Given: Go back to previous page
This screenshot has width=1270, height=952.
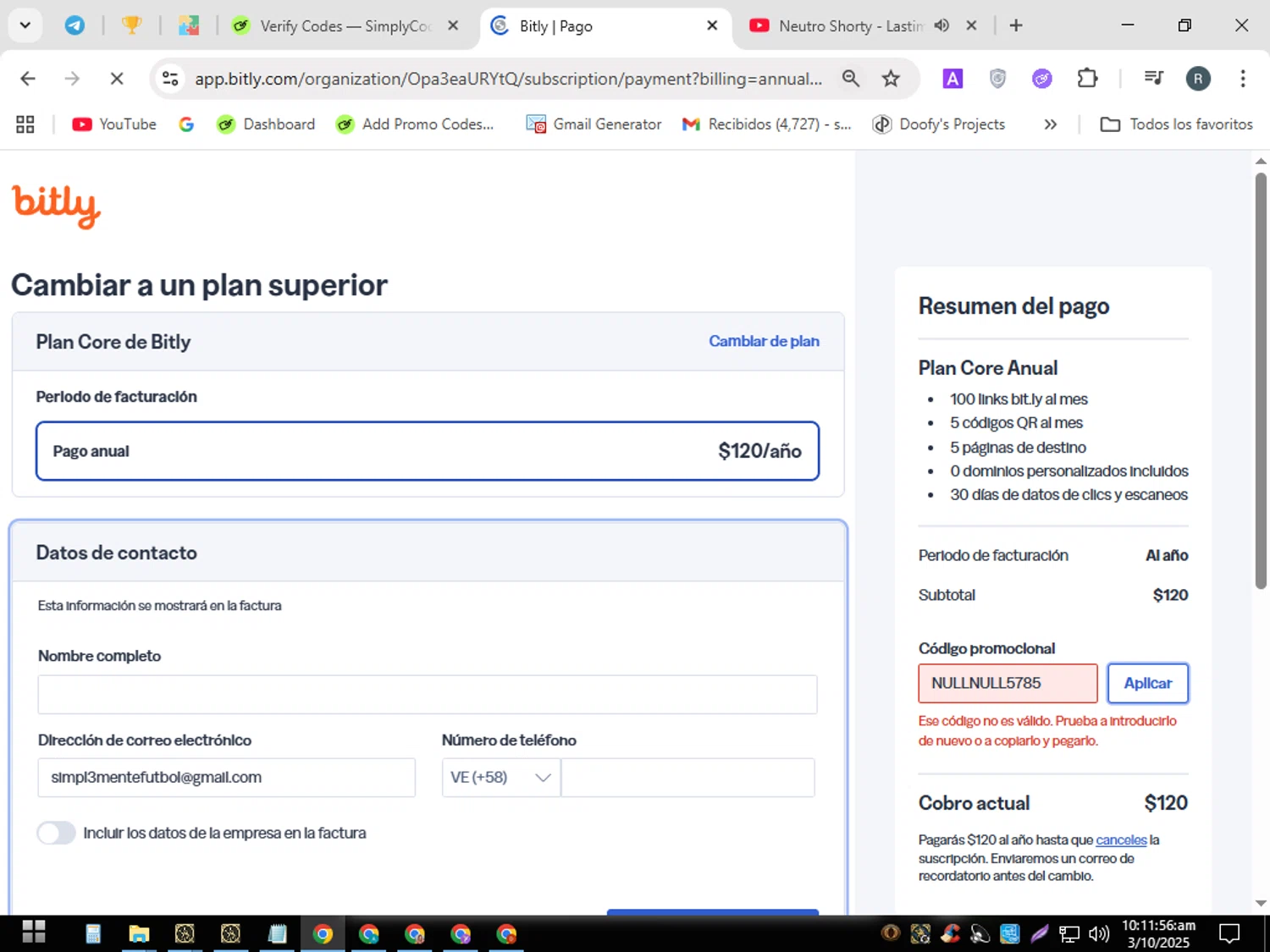Looking at the screenshot, I should [28, 79].
